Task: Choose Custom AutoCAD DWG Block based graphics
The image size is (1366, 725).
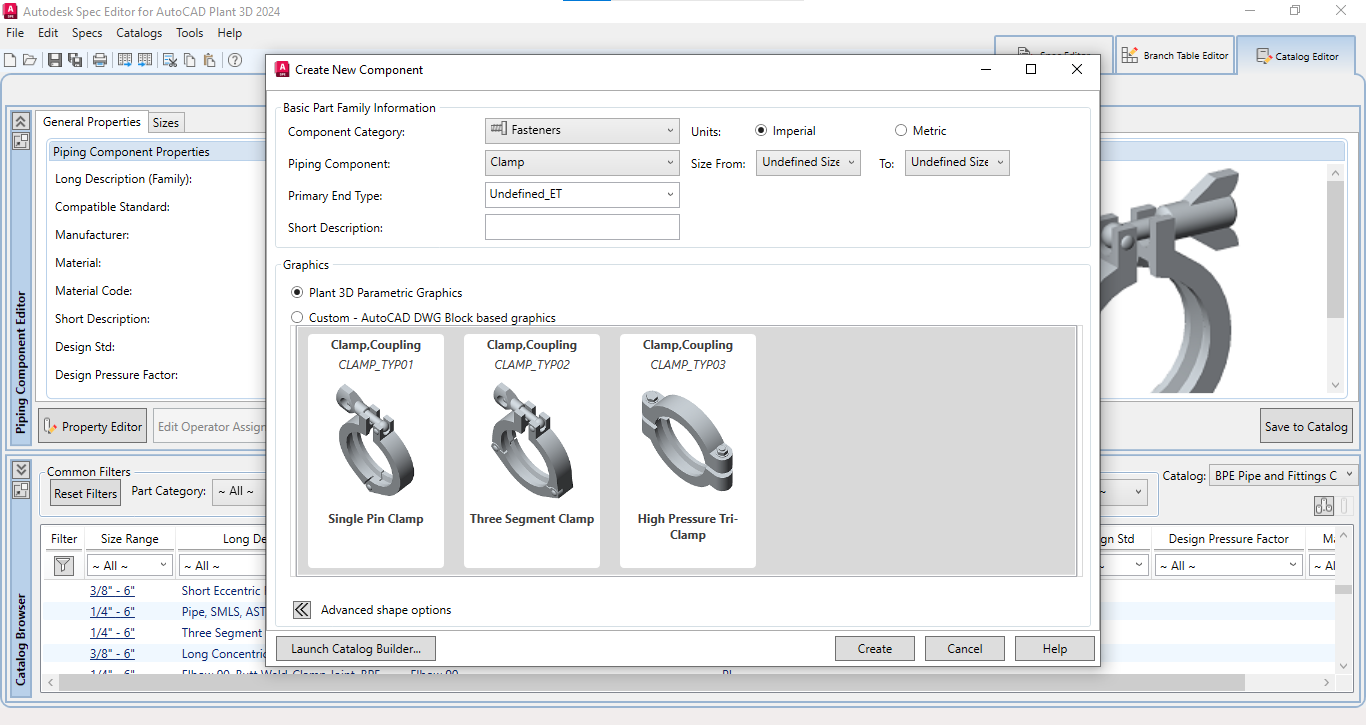Action: 296,318
